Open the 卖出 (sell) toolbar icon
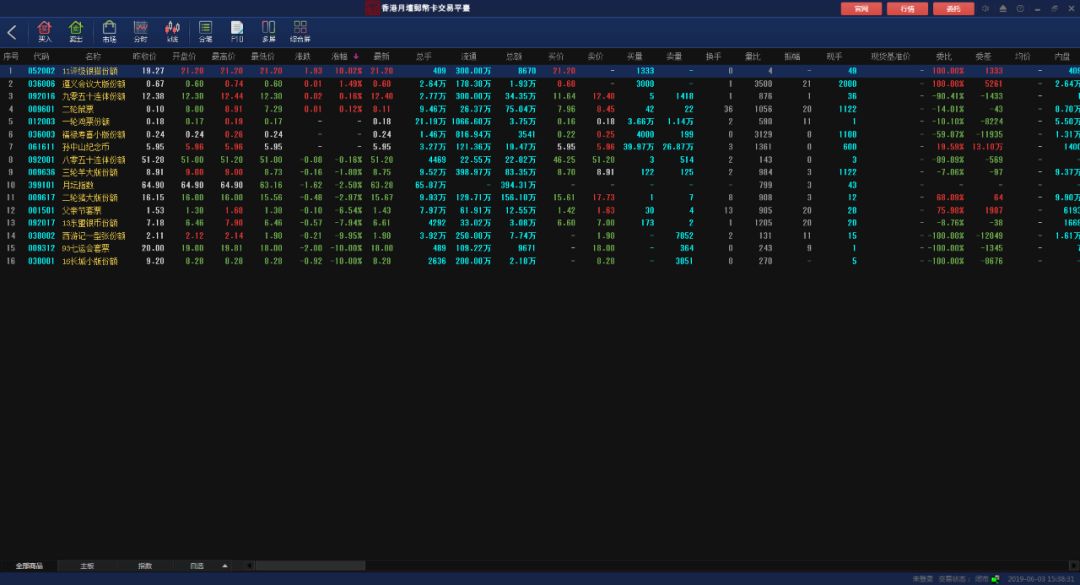Screen dimensions: 1080x585 click(x=76, y=32)
